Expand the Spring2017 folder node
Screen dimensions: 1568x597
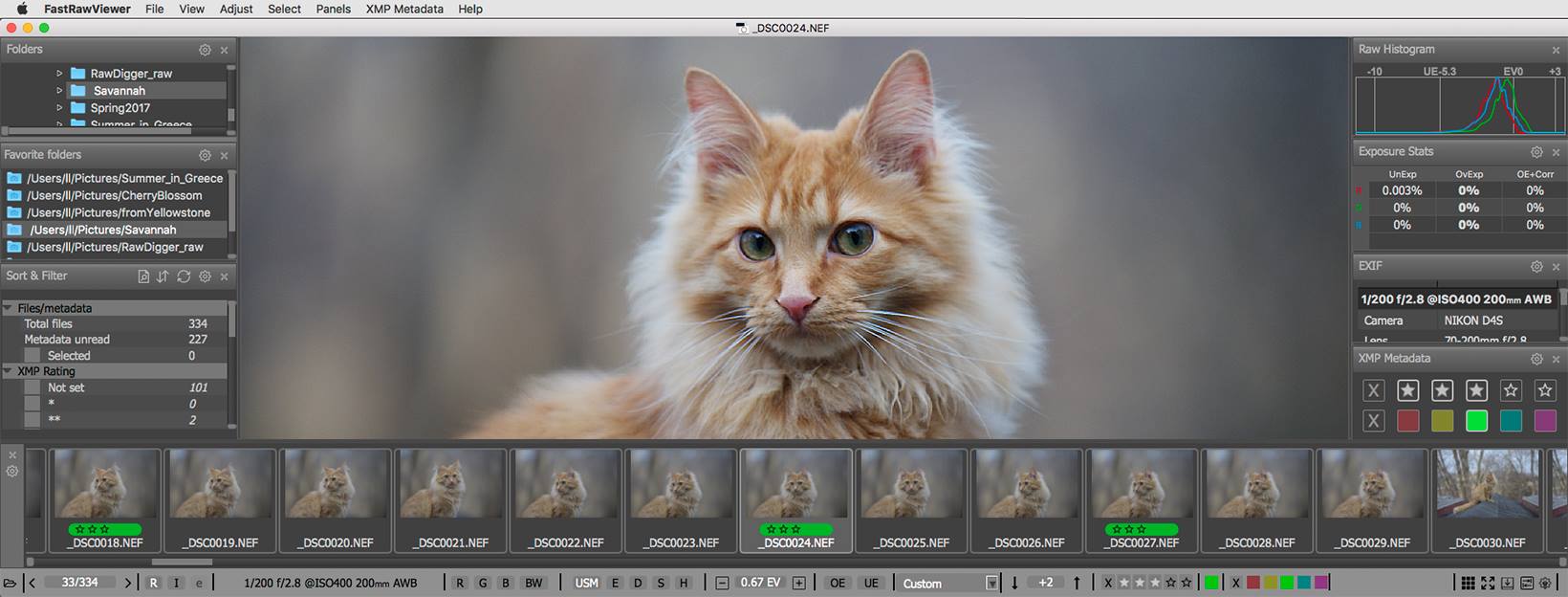click(59, 108)
